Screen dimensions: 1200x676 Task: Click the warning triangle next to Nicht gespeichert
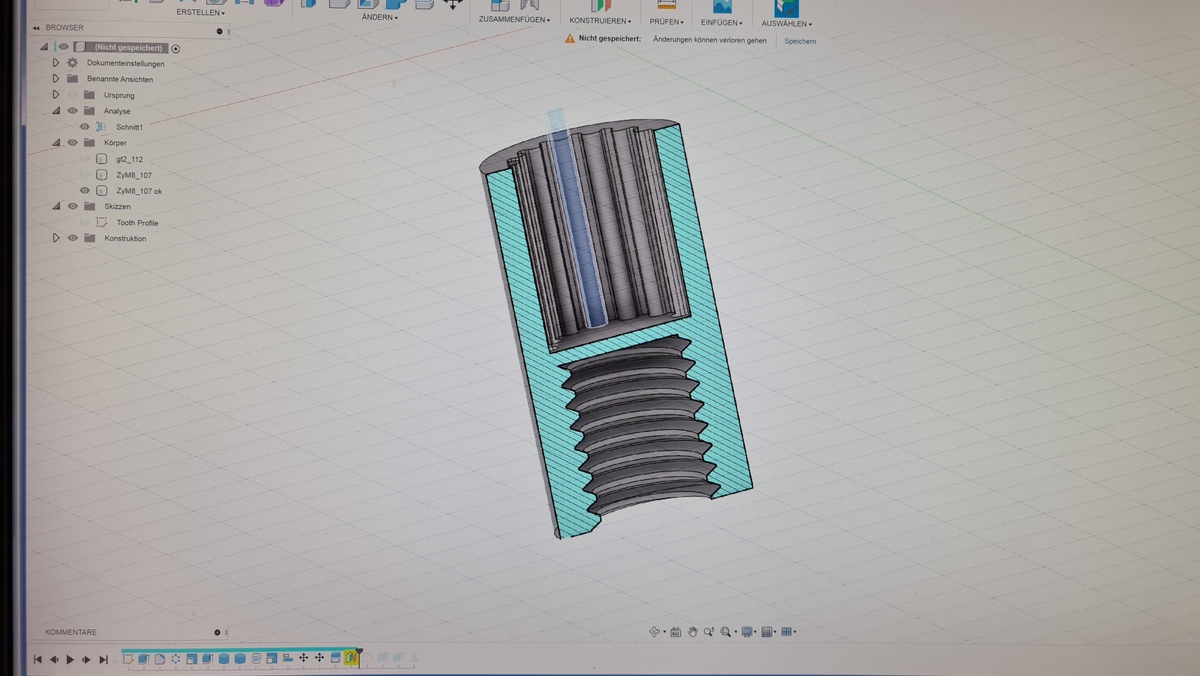569,38
